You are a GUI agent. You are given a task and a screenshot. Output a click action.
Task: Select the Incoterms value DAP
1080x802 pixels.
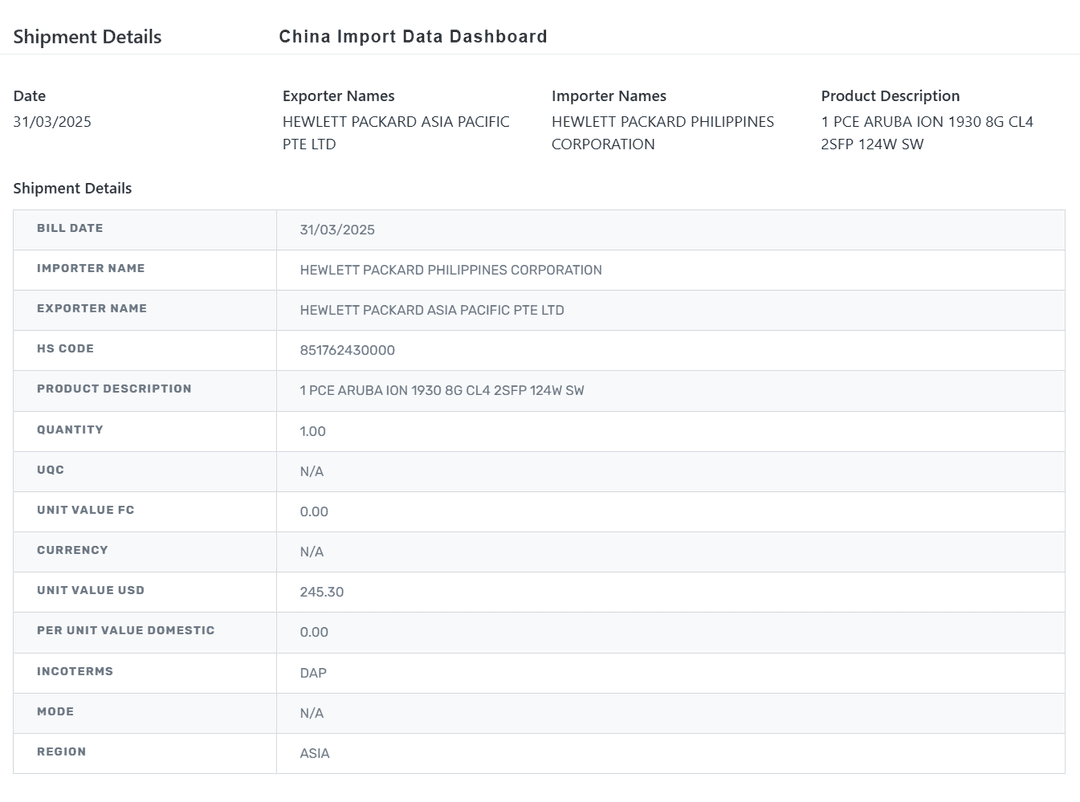313,673
